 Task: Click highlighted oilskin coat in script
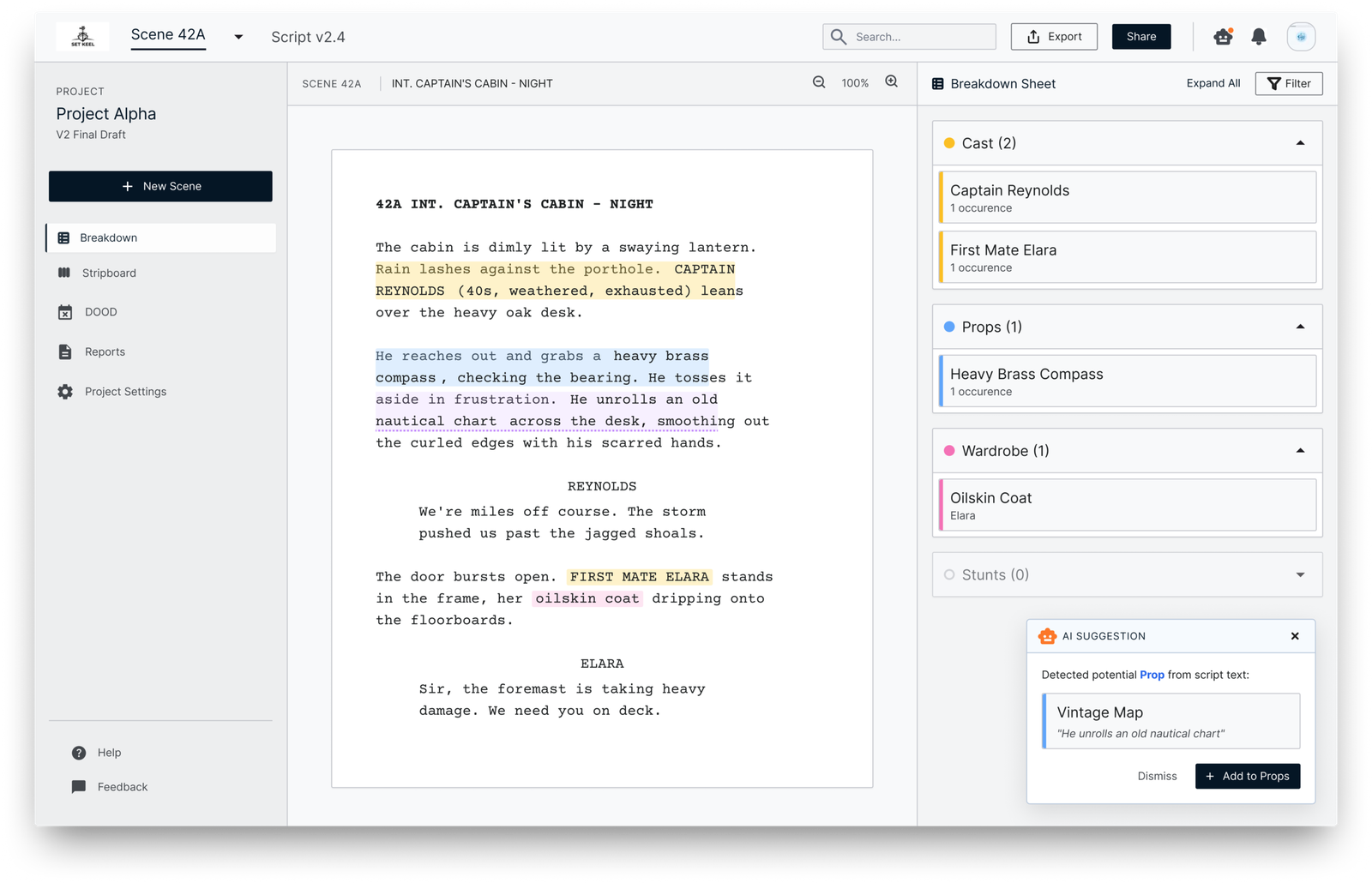587,598
